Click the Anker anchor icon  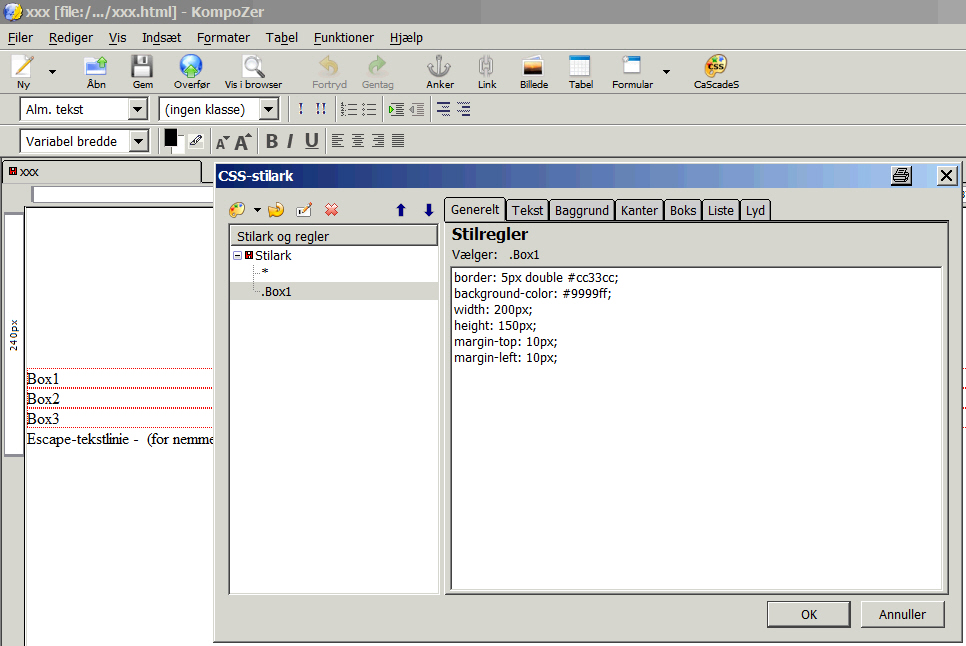point(439,68)
